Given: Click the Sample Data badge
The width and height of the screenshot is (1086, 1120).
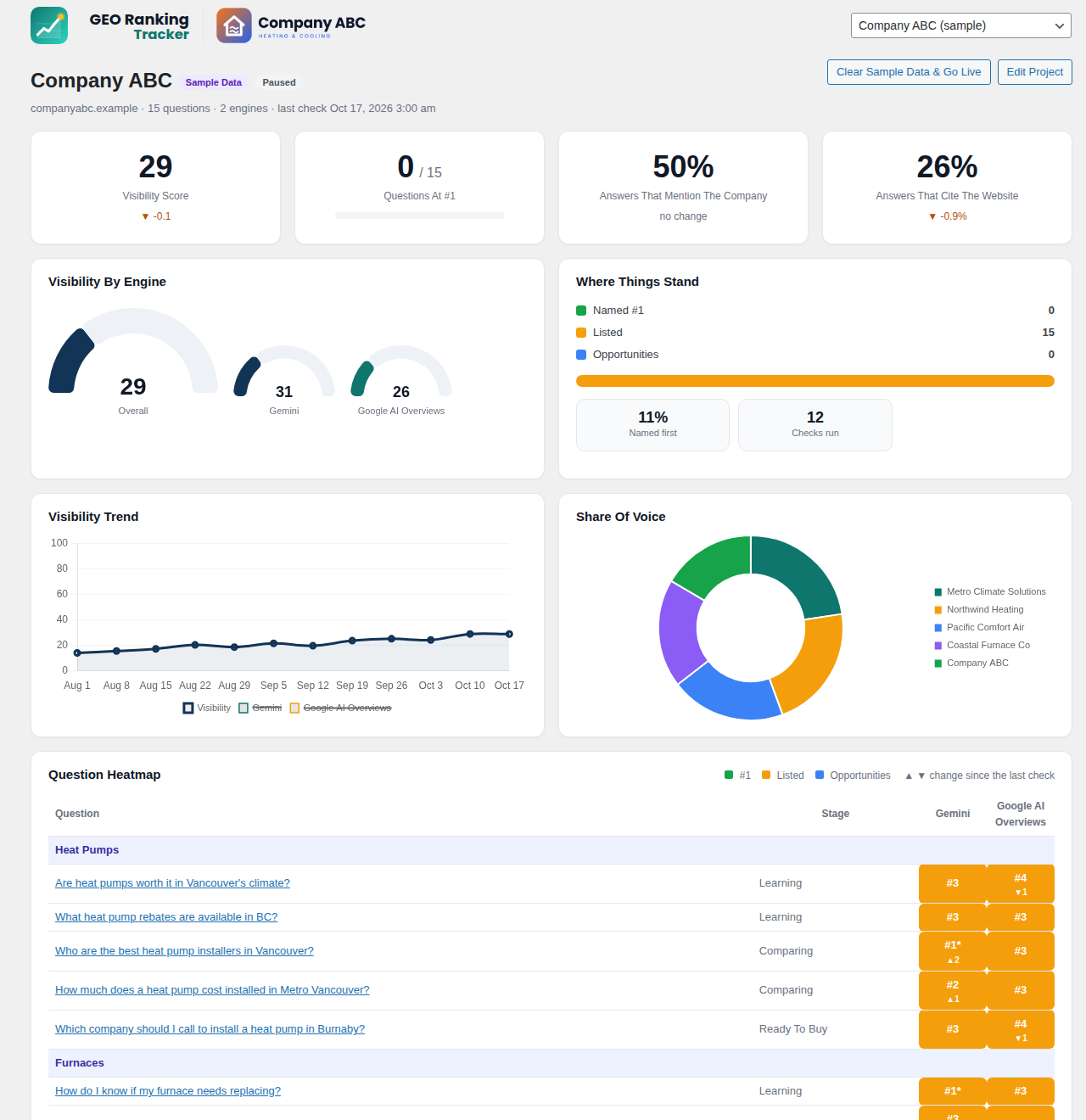Looking at the screenshot, I should (214, 82).
